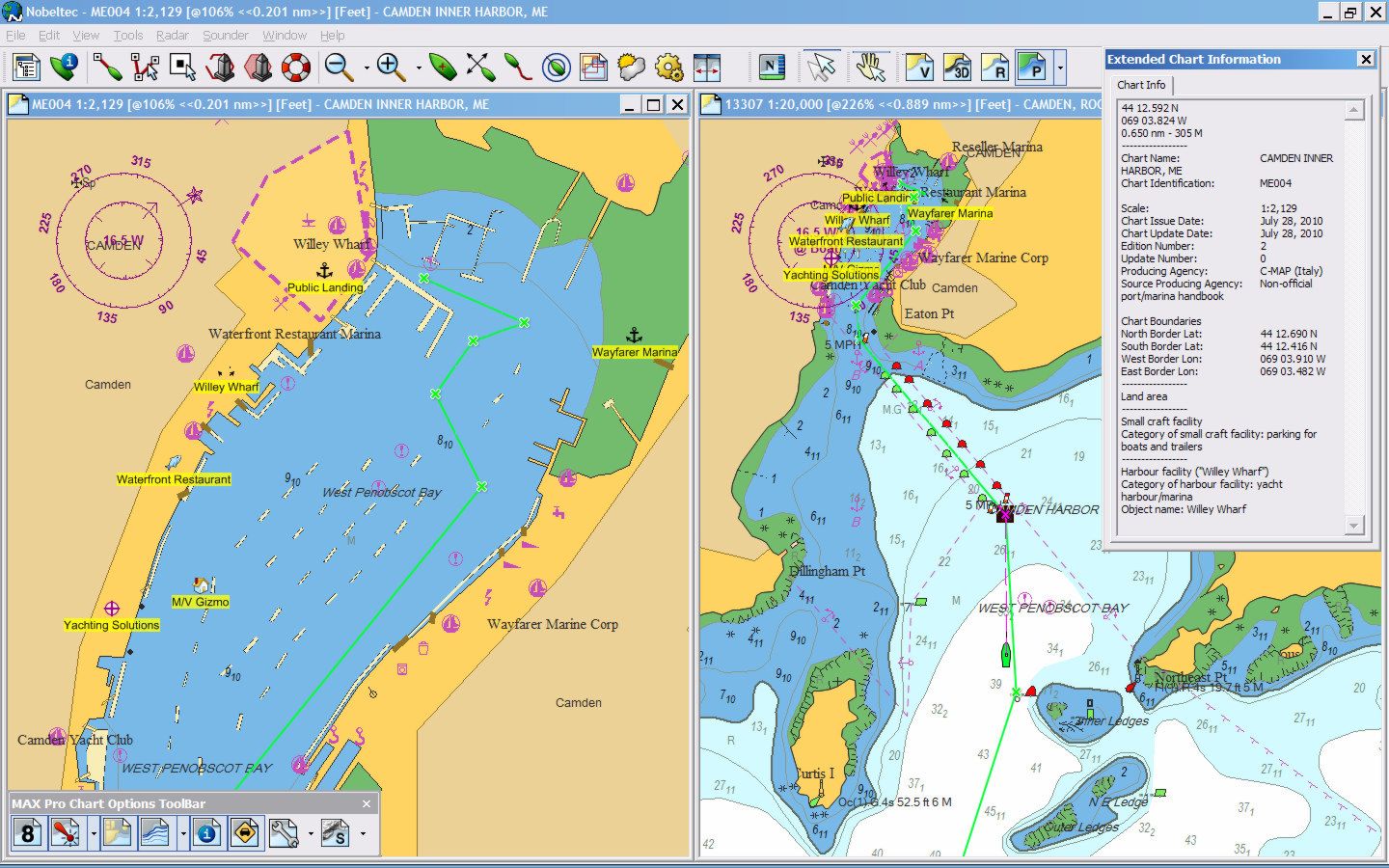Click the center on boat icon

point(443,68)
